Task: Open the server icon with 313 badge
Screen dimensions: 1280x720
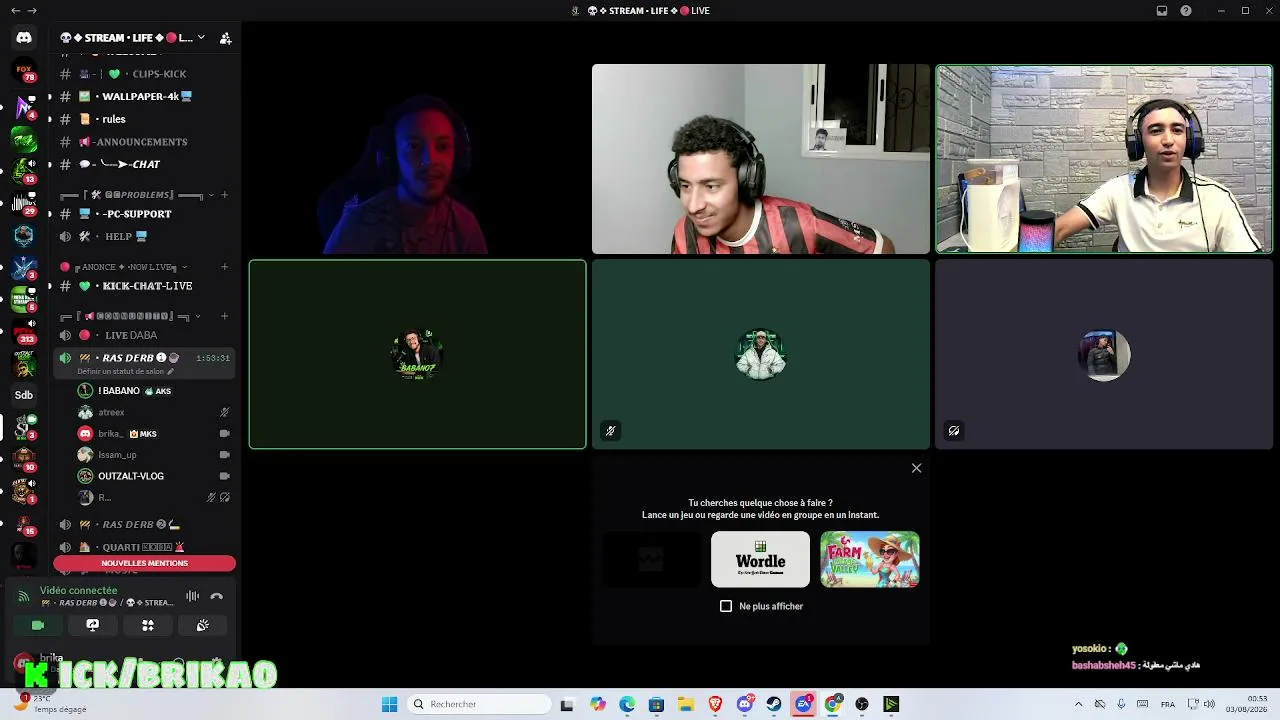Action: 24,330
